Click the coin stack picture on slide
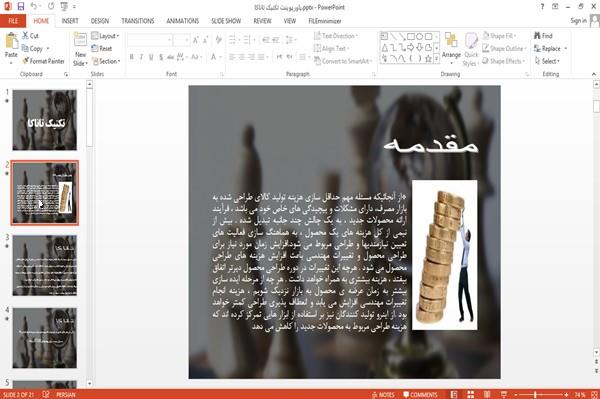The height and width of the screenshot is (399, 600). [445, 255]
